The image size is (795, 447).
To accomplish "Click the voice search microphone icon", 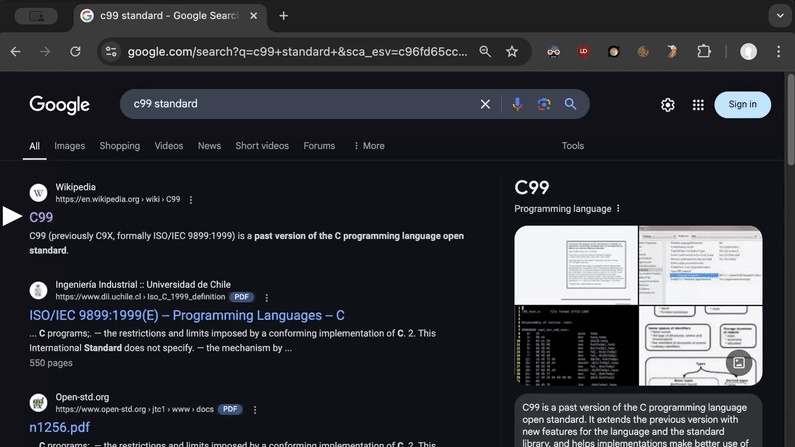I will coord(517,104).
